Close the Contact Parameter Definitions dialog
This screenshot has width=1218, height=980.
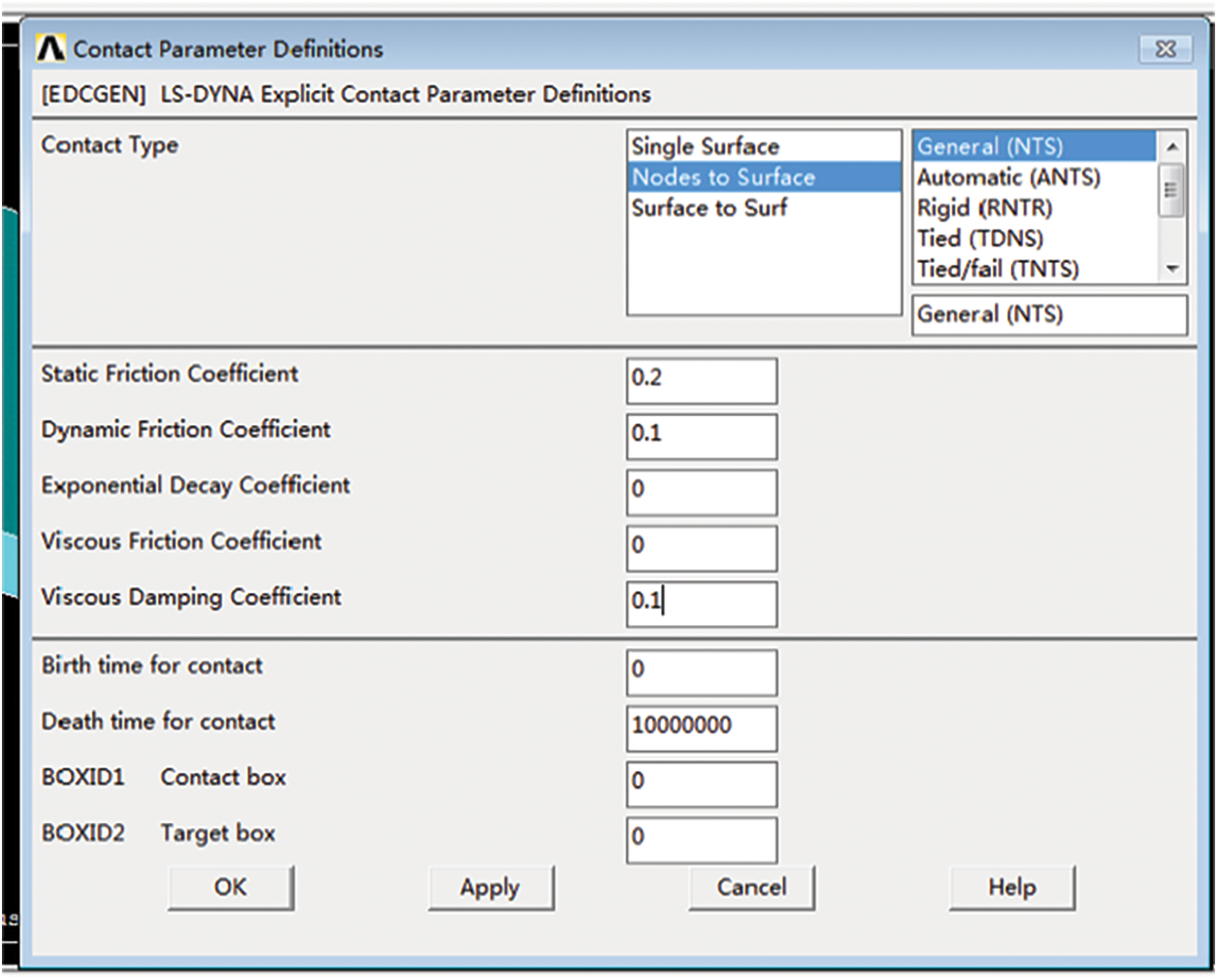pyautogui.click(x=1165, y=49)
